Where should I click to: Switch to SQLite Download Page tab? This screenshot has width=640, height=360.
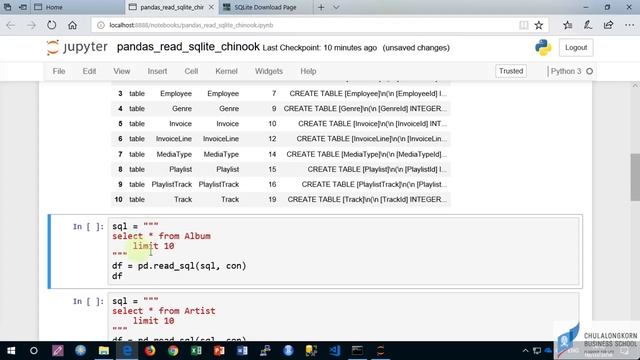click(265, 7)
